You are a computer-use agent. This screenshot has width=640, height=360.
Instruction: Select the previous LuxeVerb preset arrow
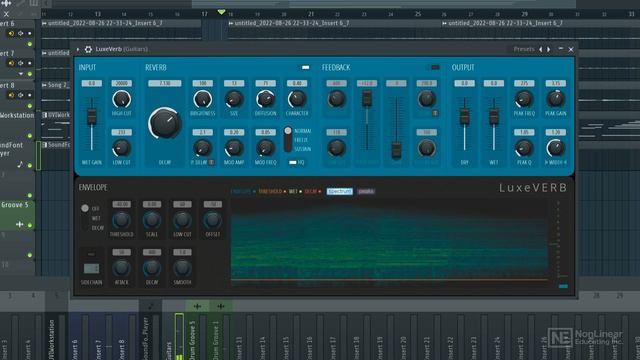[541, 49]
